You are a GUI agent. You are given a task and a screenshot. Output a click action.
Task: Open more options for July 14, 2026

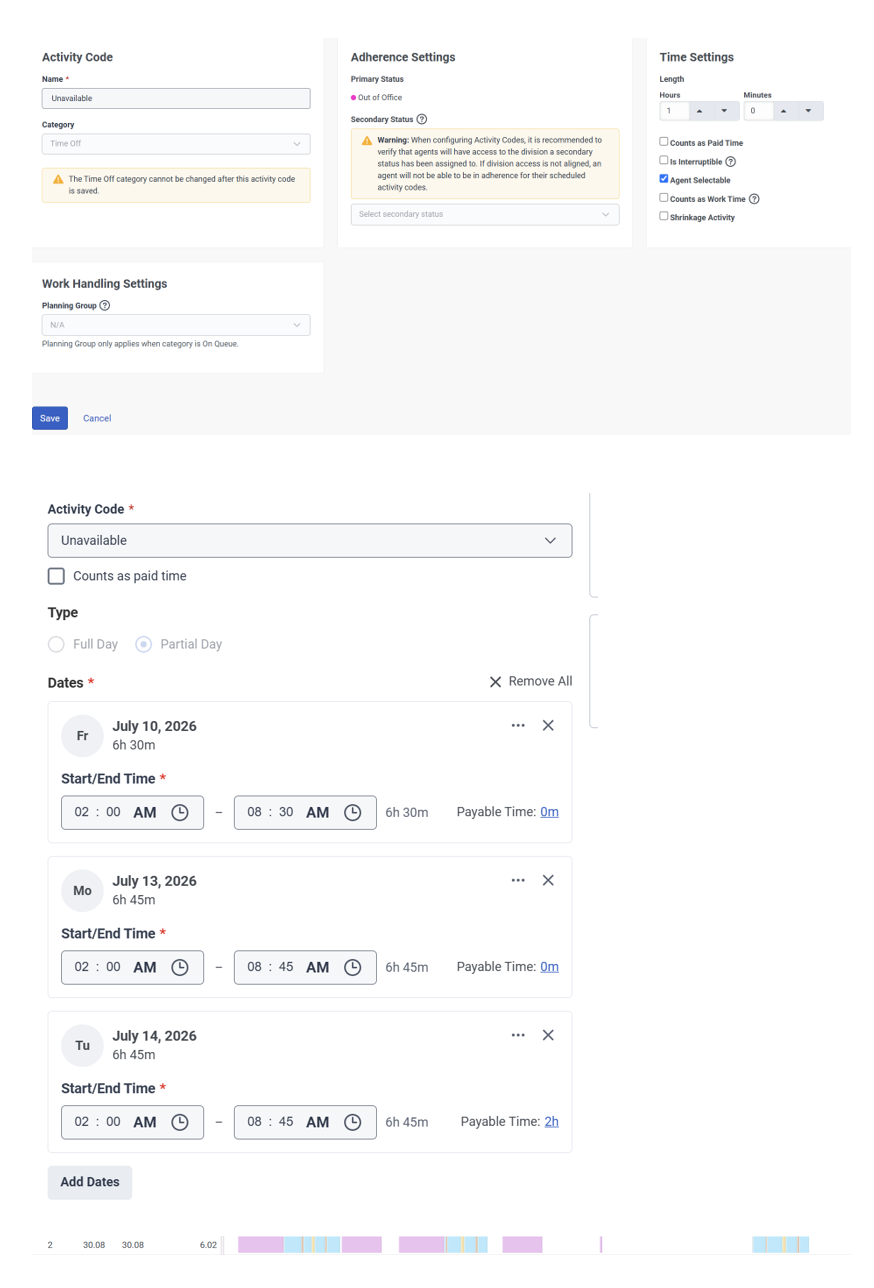[518, 1036]
